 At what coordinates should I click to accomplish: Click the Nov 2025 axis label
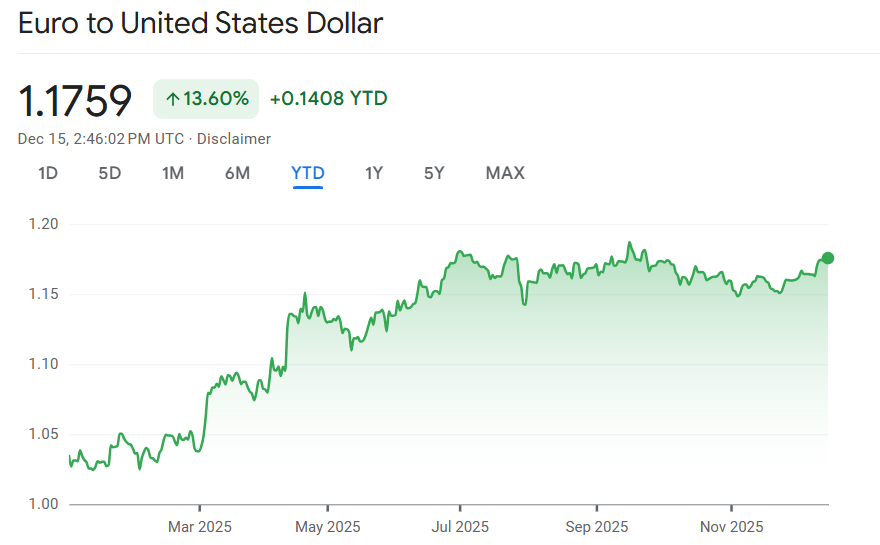(731, 527)
